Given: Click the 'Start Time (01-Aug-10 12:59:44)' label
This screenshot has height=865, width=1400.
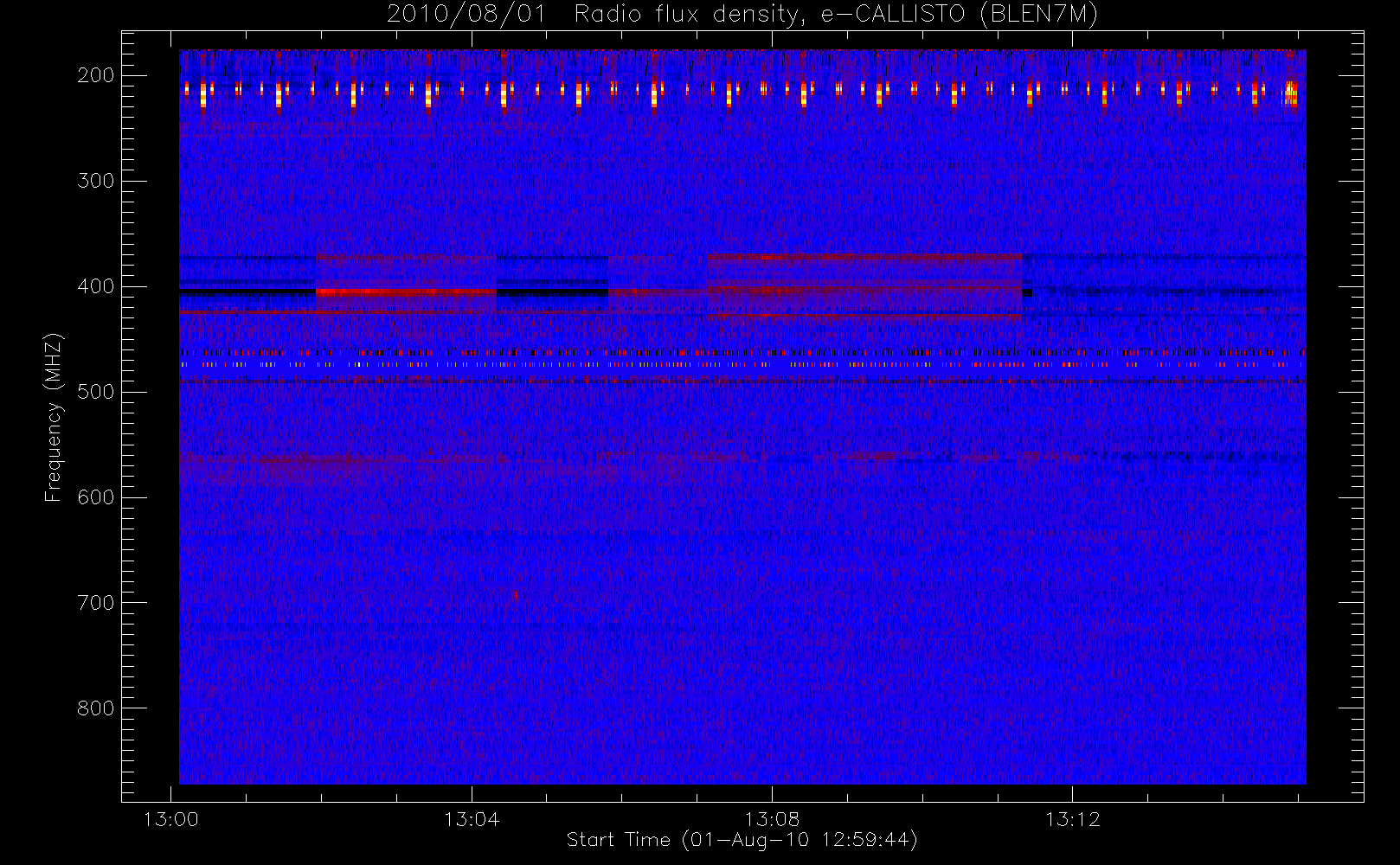Looking at the screenshot, I should tap(742, 840).
